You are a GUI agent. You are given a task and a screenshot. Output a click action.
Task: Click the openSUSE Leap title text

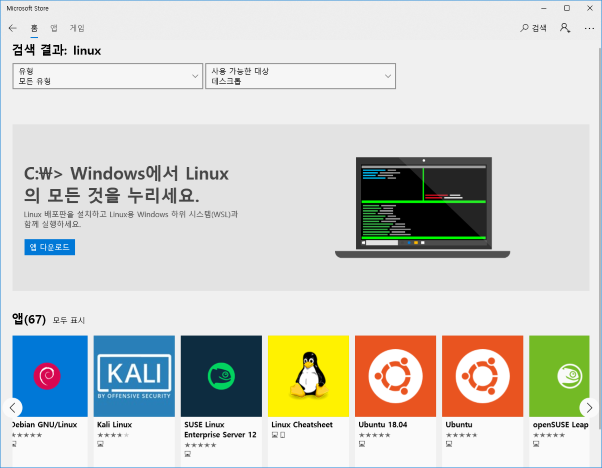561,425
